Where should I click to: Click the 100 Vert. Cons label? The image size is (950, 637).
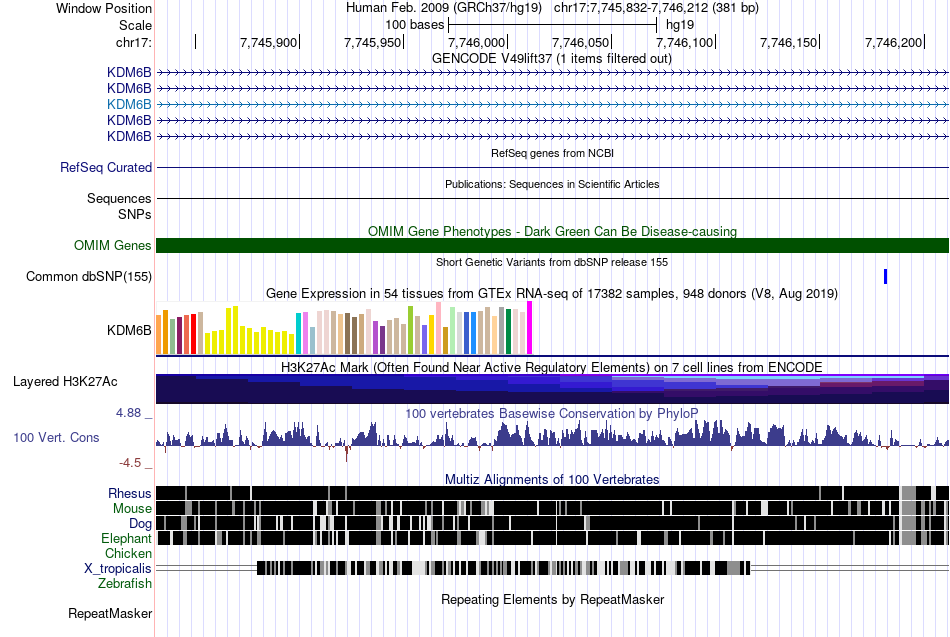(x=56, y=438)
